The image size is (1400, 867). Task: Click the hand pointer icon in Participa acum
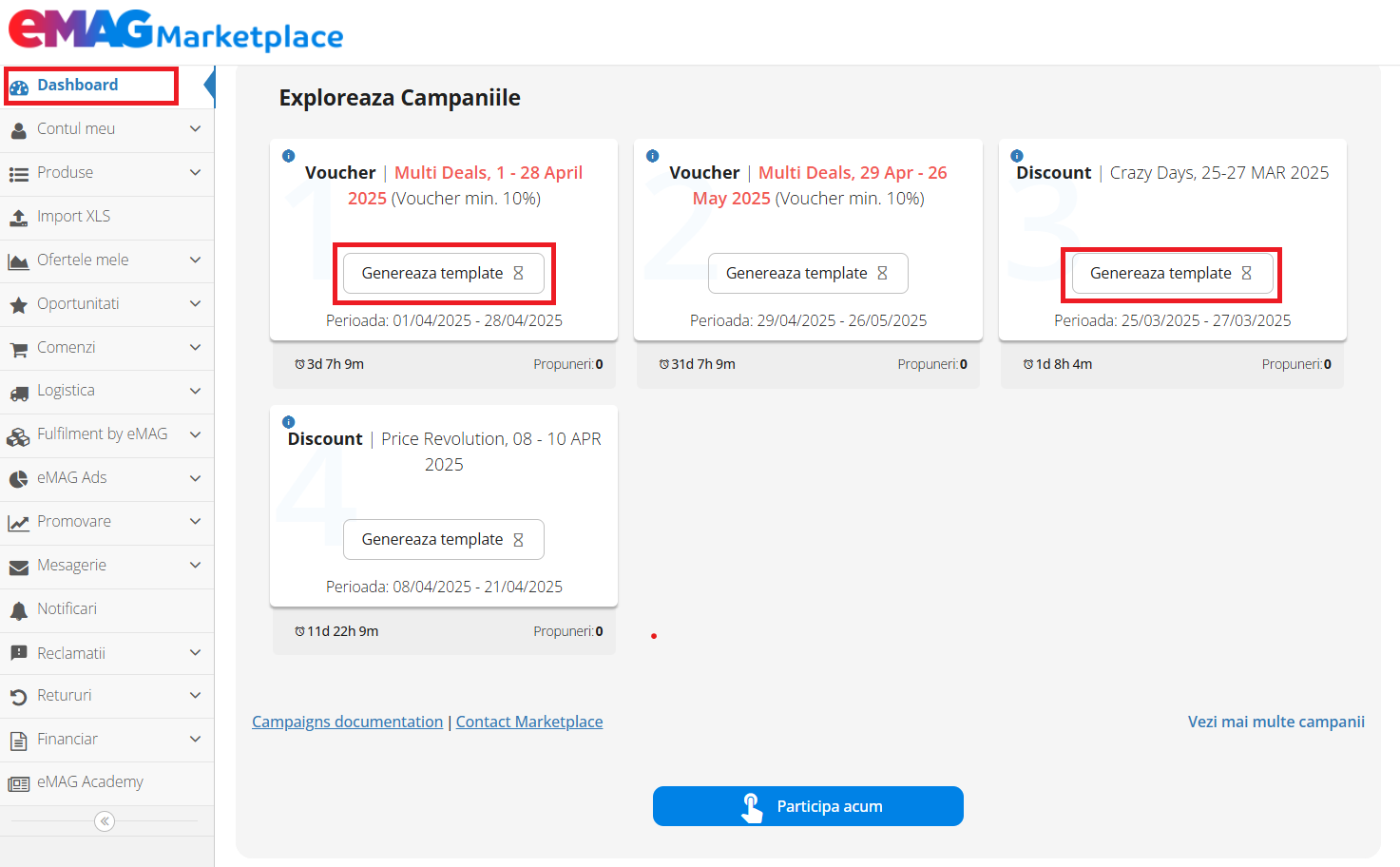point(752,807)
